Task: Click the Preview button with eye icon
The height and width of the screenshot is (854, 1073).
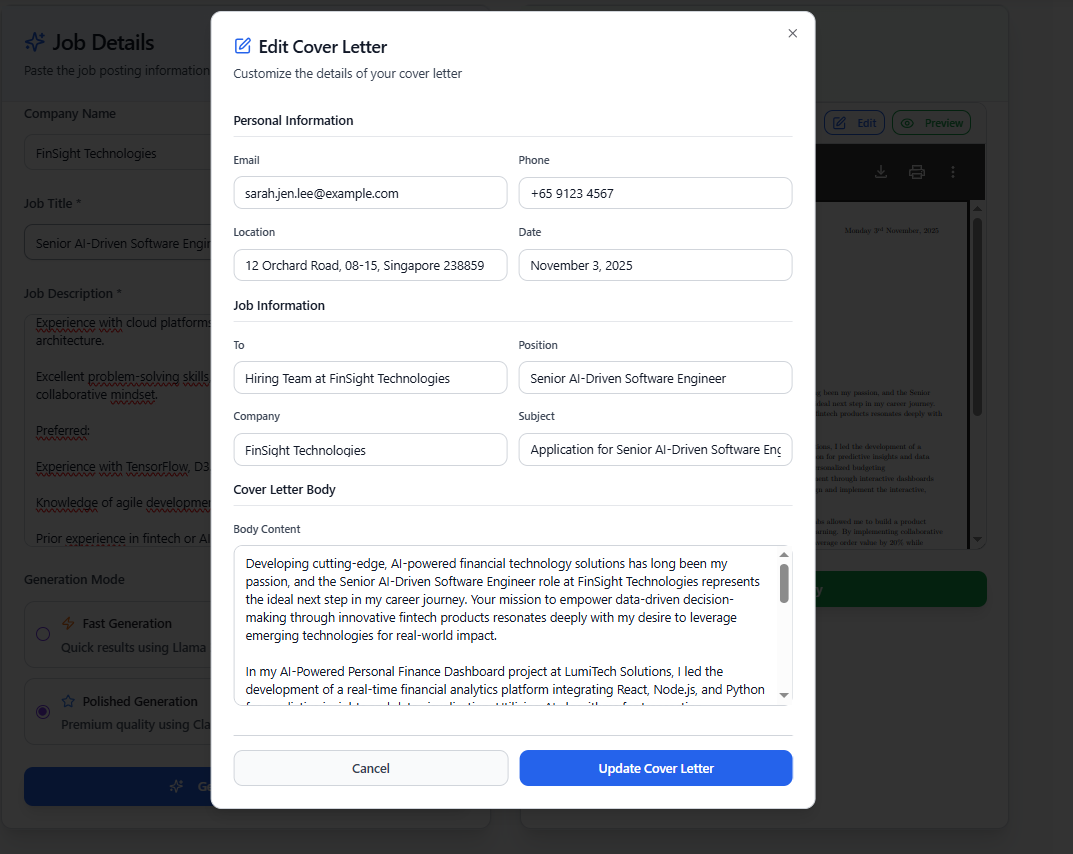Action: click(931, 123)
